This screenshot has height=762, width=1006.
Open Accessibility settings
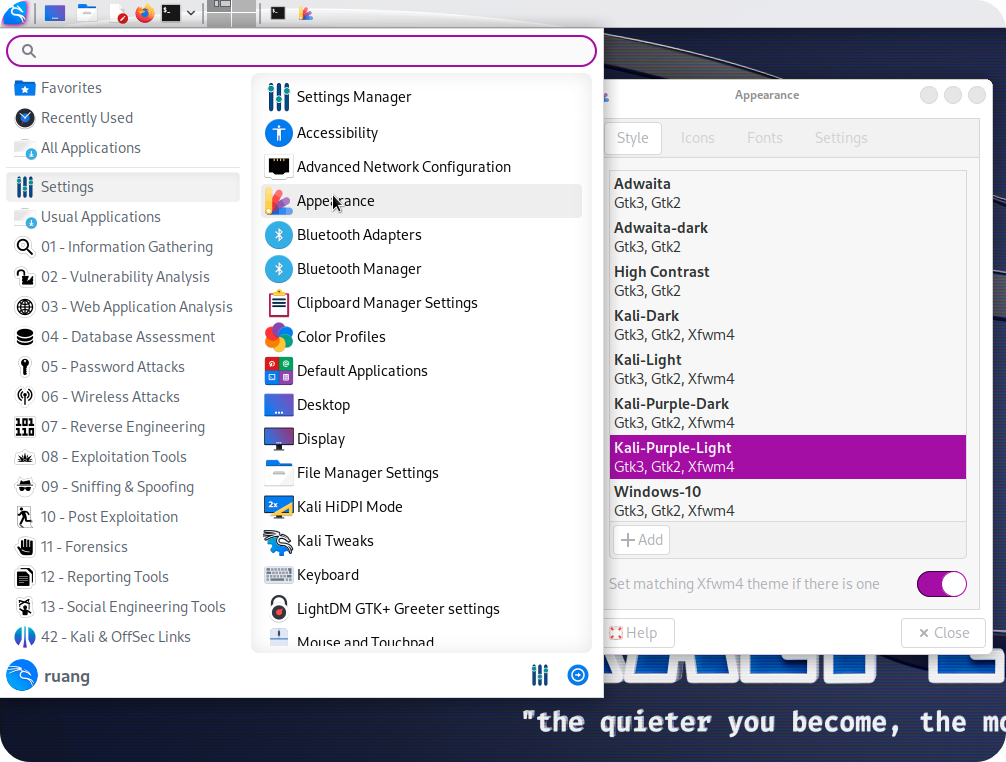click(422, 133)
